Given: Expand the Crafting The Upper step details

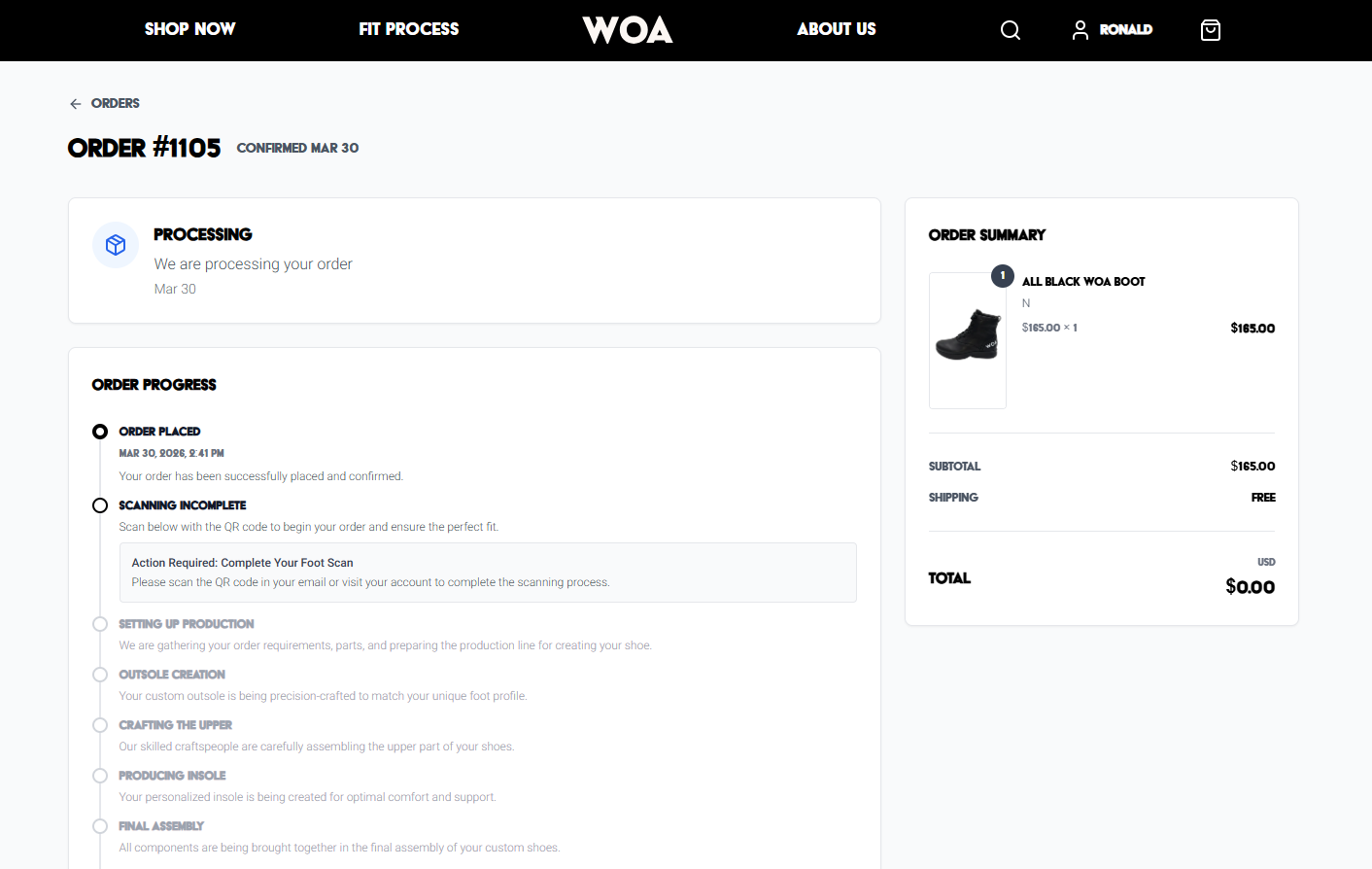Looking at the screenshot, I should (x=100, y=724).
